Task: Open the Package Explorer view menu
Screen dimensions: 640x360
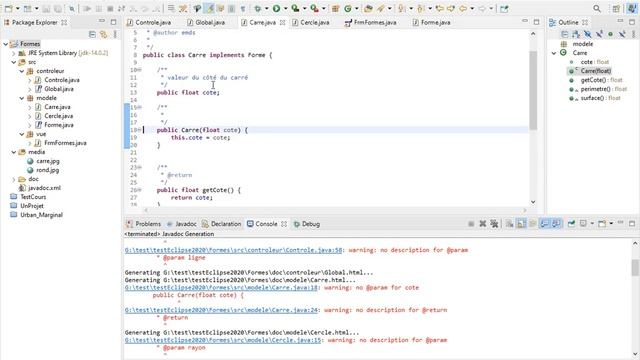Action: 115,35
